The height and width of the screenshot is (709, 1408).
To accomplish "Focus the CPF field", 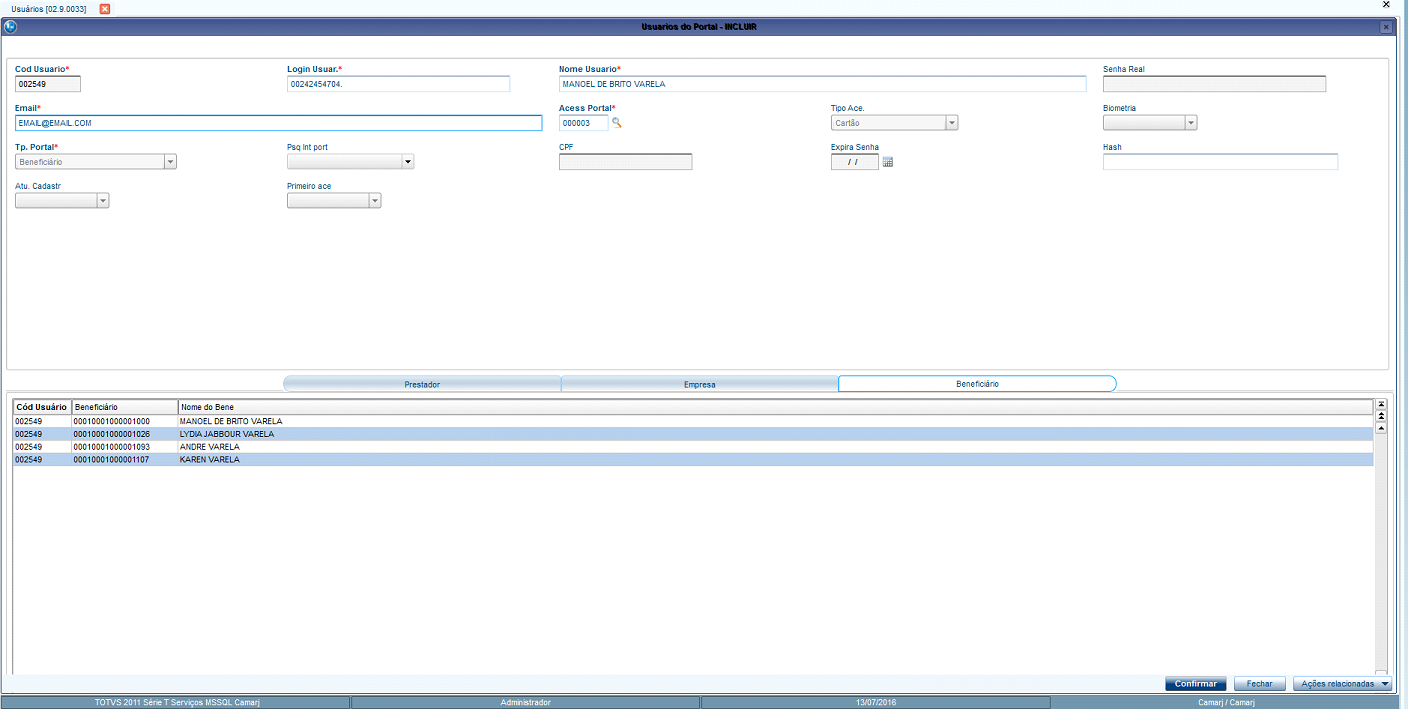I will pyautogui.click(x=626, y=162).
